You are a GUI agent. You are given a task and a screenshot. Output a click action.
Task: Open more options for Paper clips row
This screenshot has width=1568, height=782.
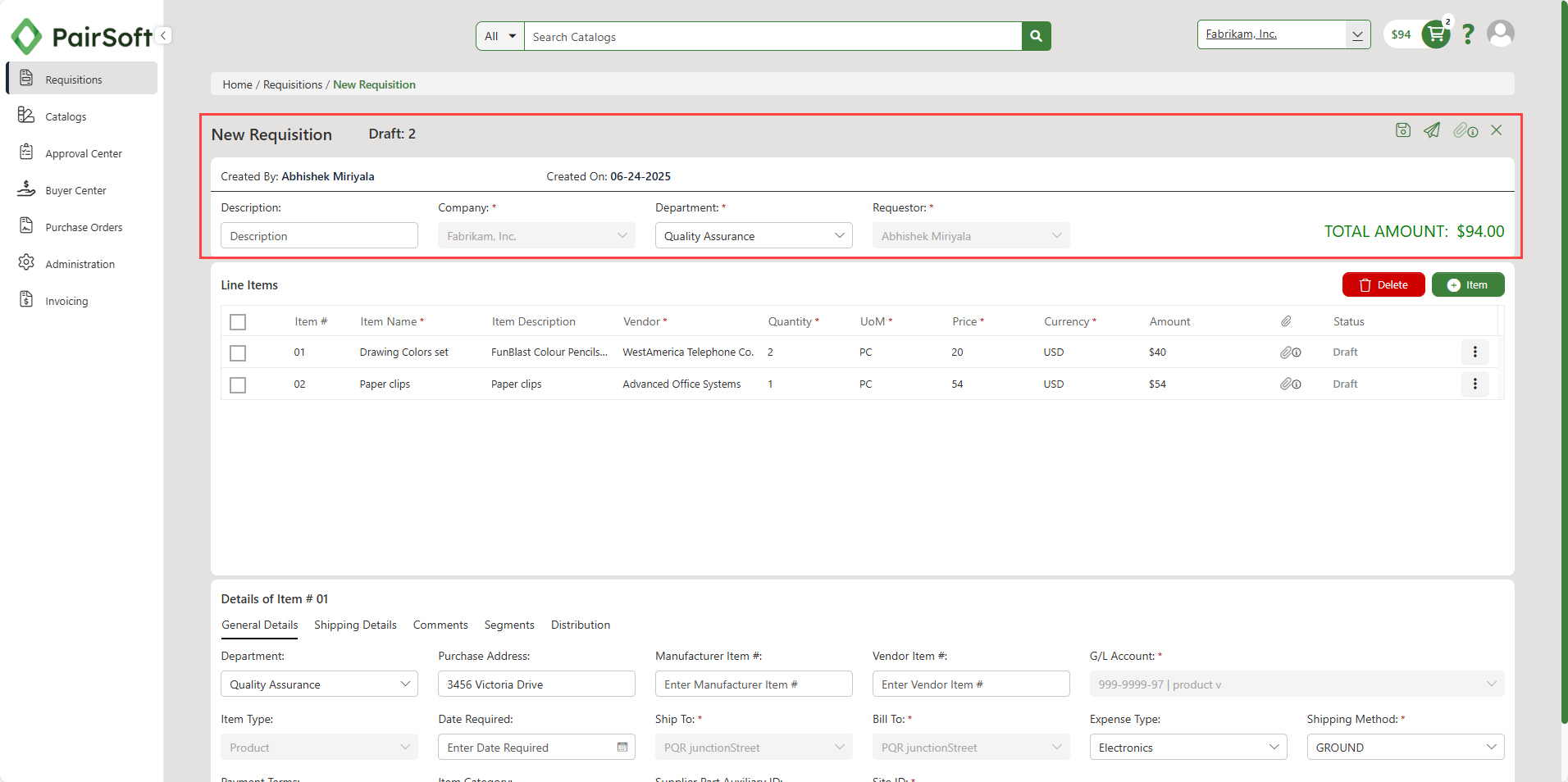[1475, 384]
